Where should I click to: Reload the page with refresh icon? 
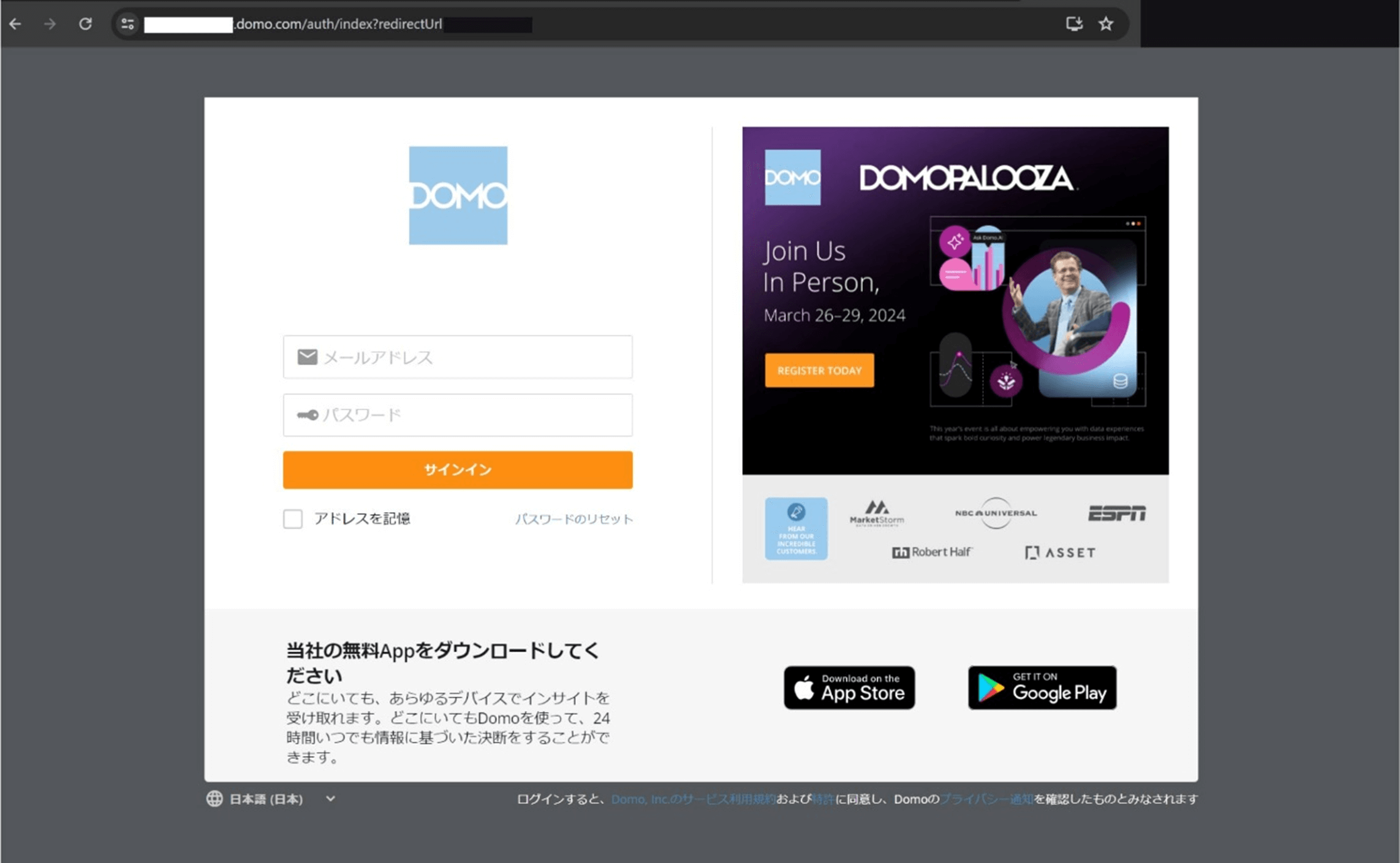85,24
